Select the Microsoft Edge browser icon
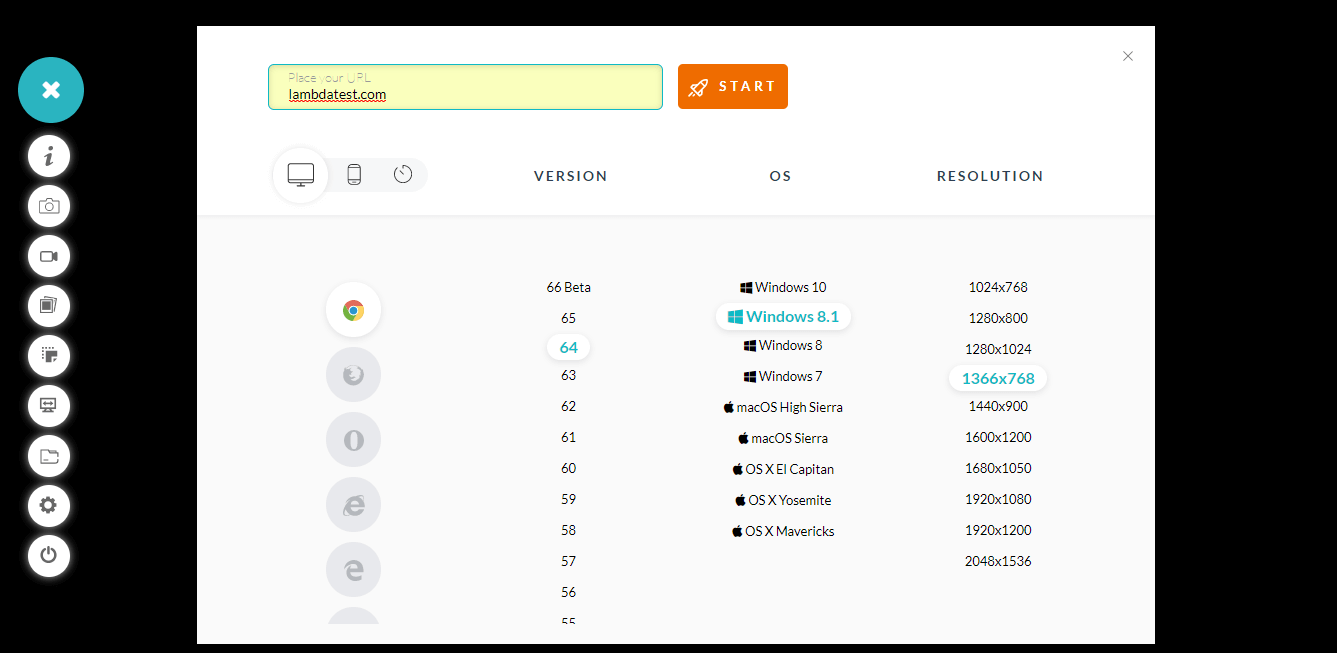The height and width of the screenshot is (653, 1337). [353, 569]
